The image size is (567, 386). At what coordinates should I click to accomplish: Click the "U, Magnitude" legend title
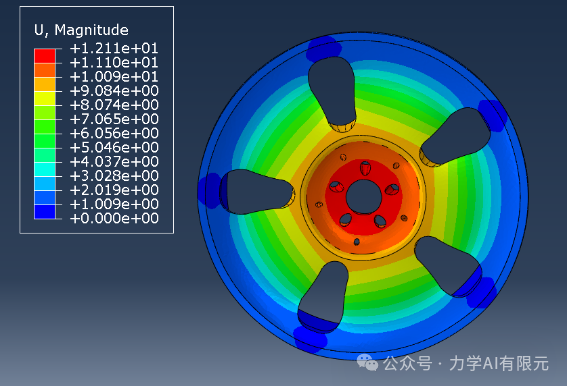[81, 30]
